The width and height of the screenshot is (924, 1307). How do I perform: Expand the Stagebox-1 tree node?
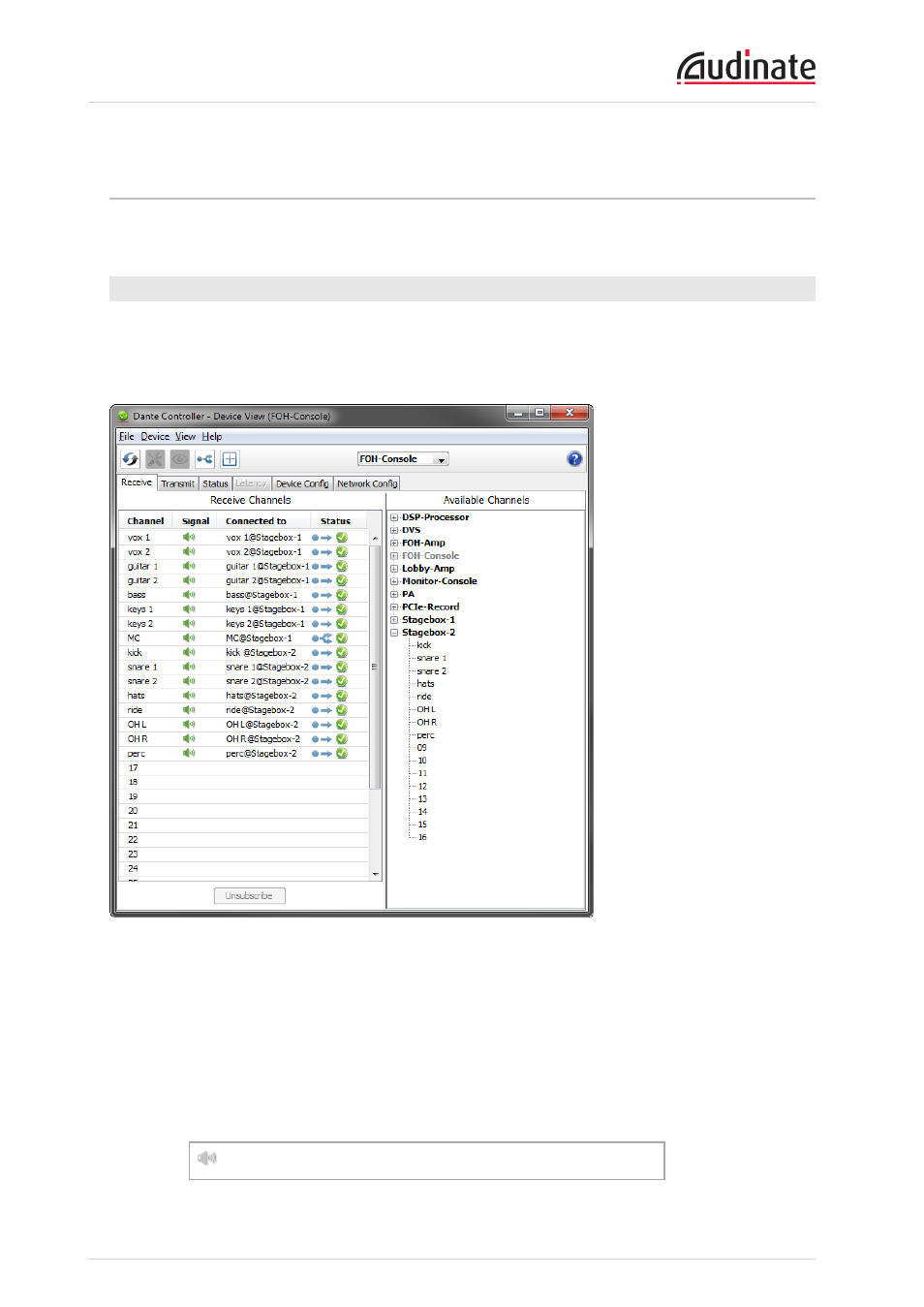click(x=394, y=620)
